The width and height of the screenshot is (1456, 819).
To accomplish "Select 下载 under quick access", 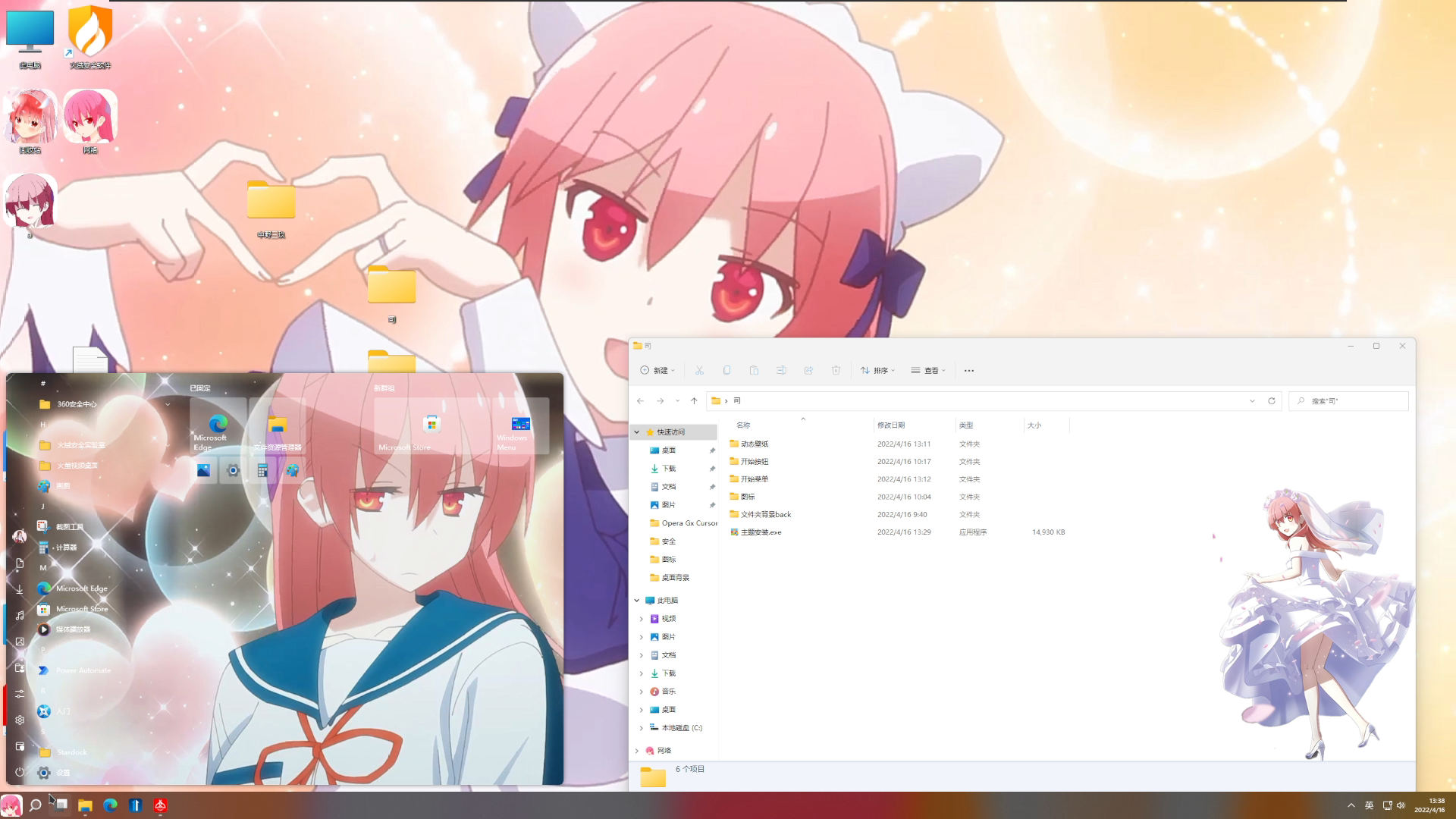I will (x=668, y=469).
